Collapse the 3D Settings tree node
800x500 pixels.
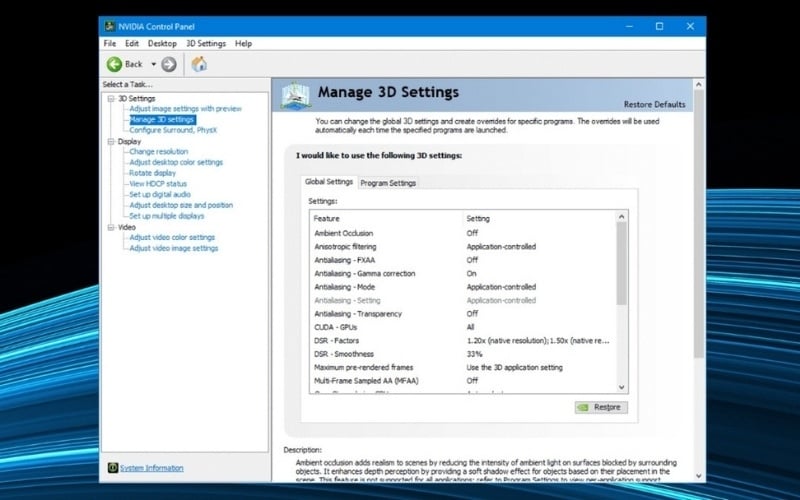pyautogui.click(x=111, y=98)
